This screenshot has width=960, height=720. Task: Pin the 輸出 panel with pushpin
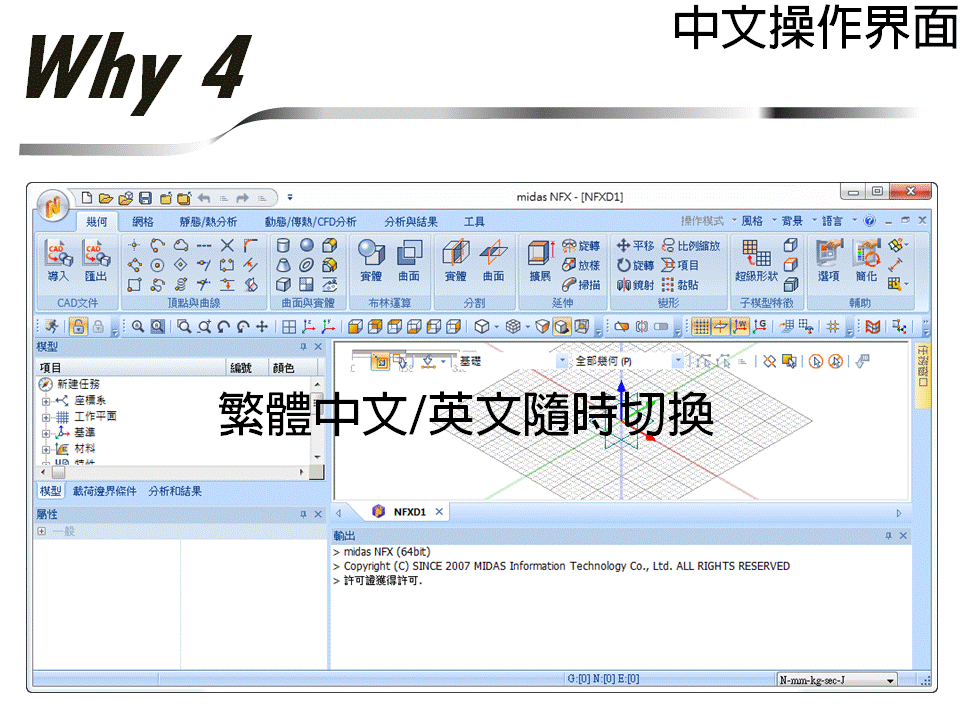[x=888, y=536]
